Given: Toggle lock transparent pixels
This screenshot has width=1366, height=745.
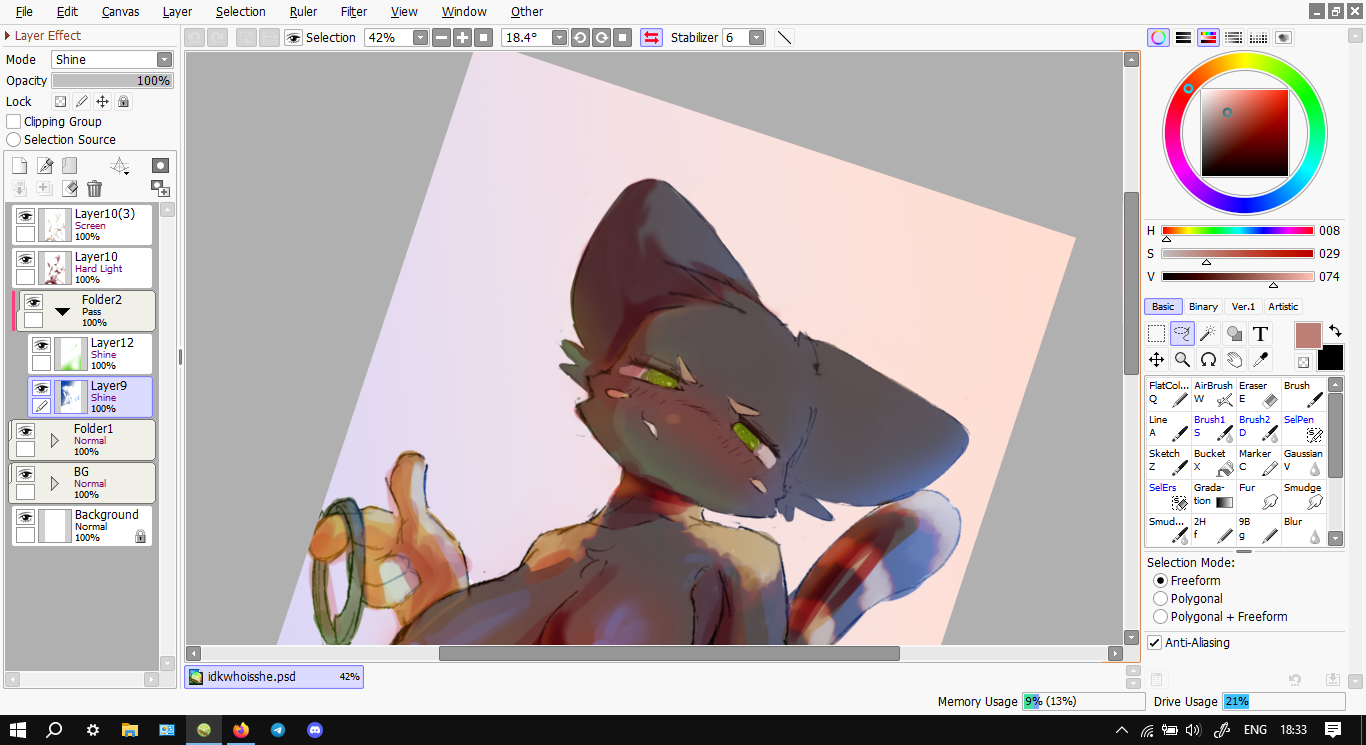Looking at the screenshot, I should 60,101.
